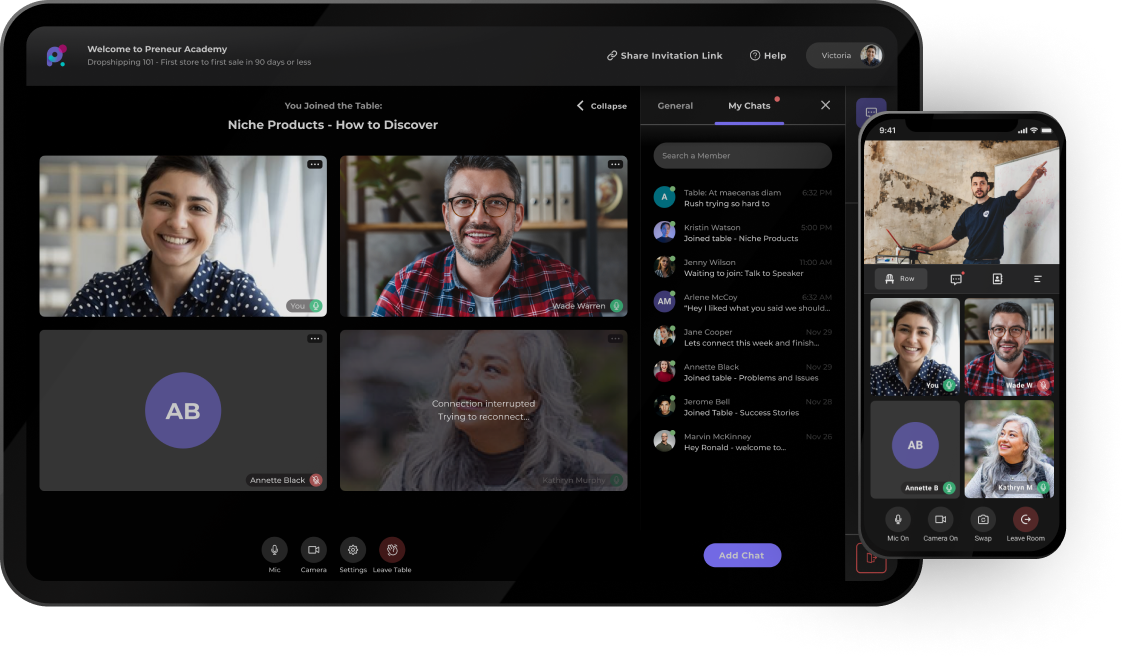This screenshot has height=663, width=1131.
Task: Open Settings gear in the table controls
Action: (x=352, y=550)
